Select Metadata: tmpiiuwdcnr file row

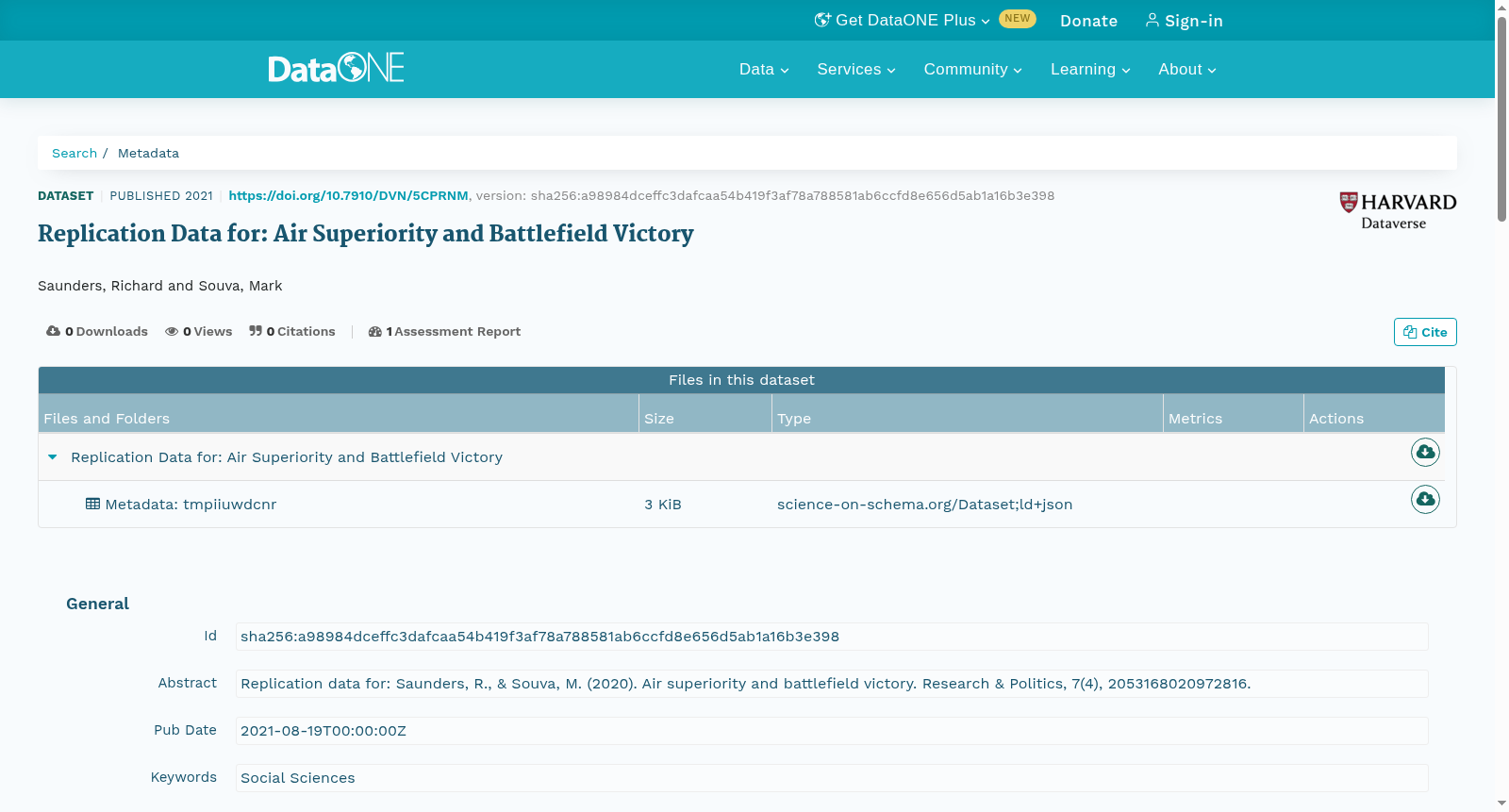pyautogui.click(x=741, y=505)
